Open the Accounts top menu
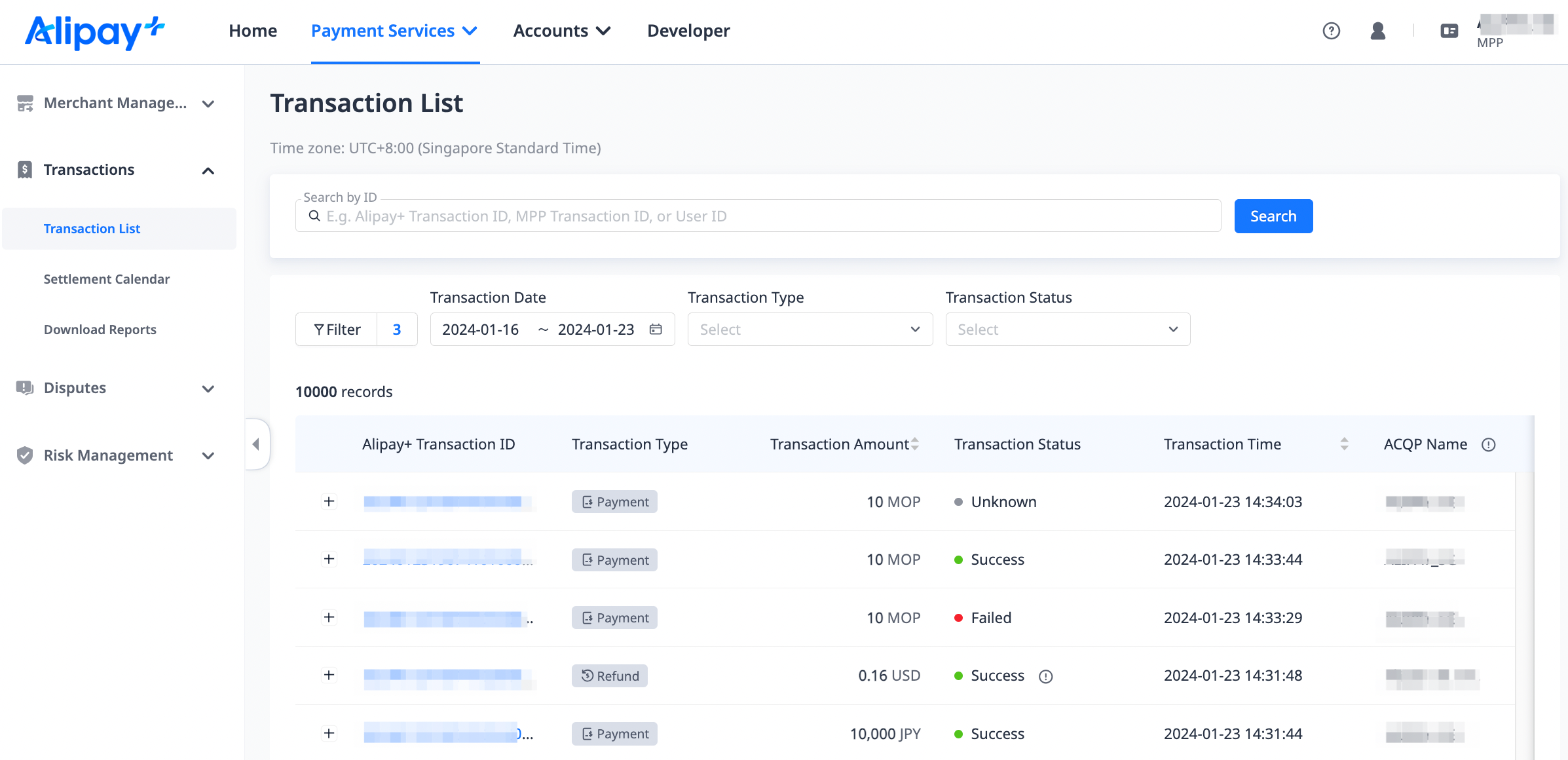The height and width of the screenshot is (760, 1568). click(561, 31)
